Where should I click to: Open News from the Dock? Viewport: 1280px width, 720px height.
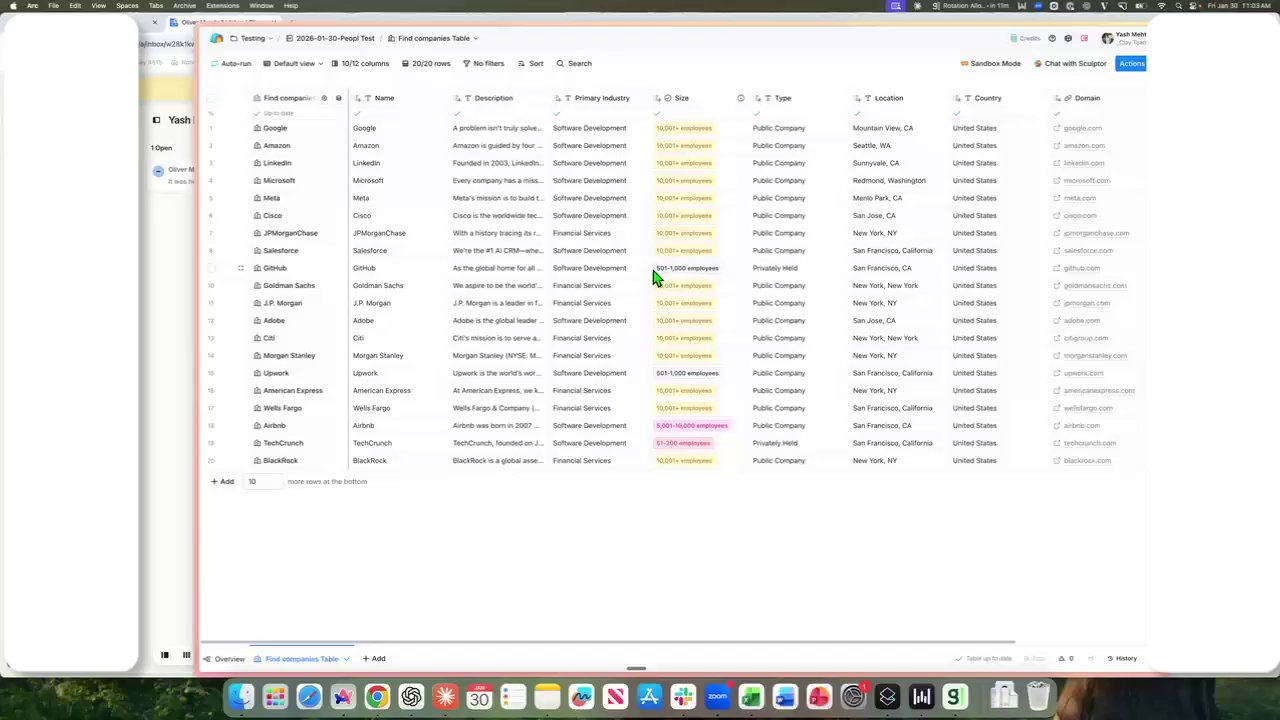pyautogui.click(x=615, y=696)
